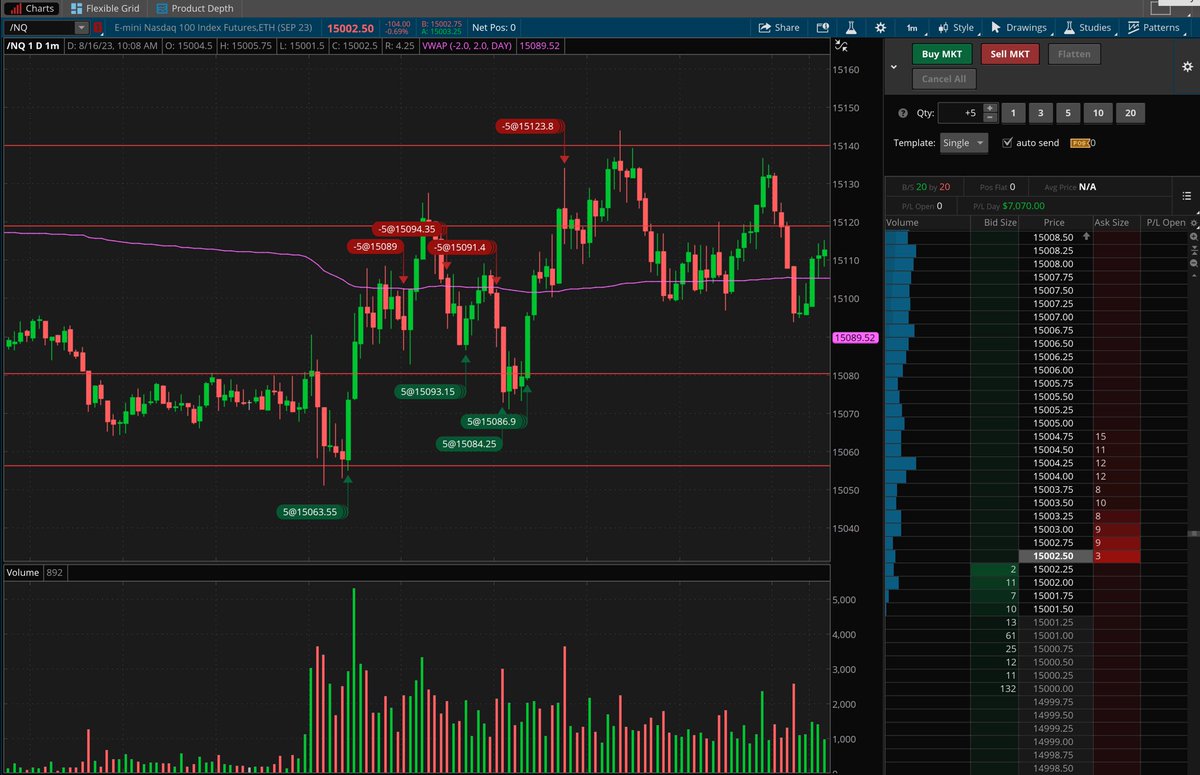Click the flask icon beside Share
This screenshot has width=1200, height=775.
pyautogui.click(x=852, y=28)
